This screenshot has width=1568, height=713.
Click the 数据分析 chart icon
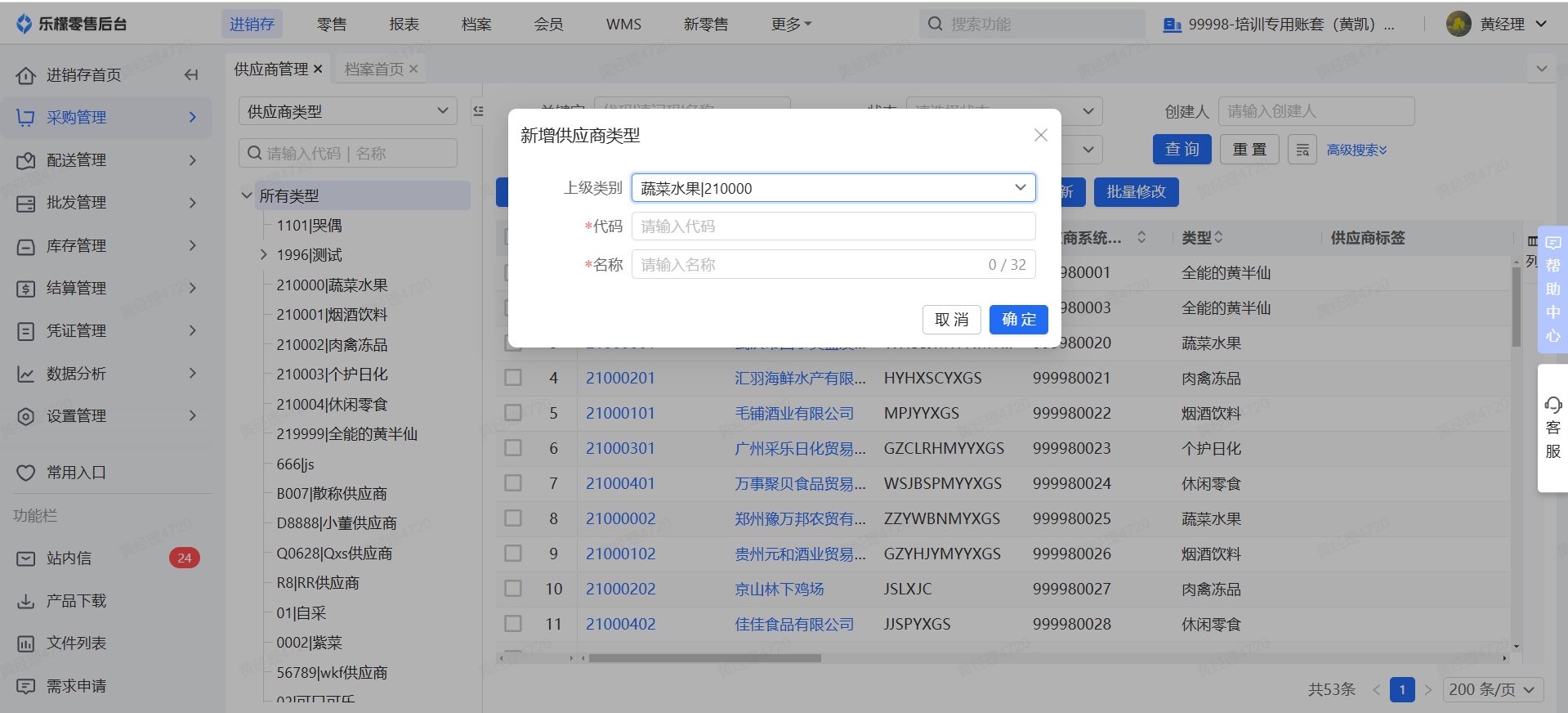tap(26, 374)
